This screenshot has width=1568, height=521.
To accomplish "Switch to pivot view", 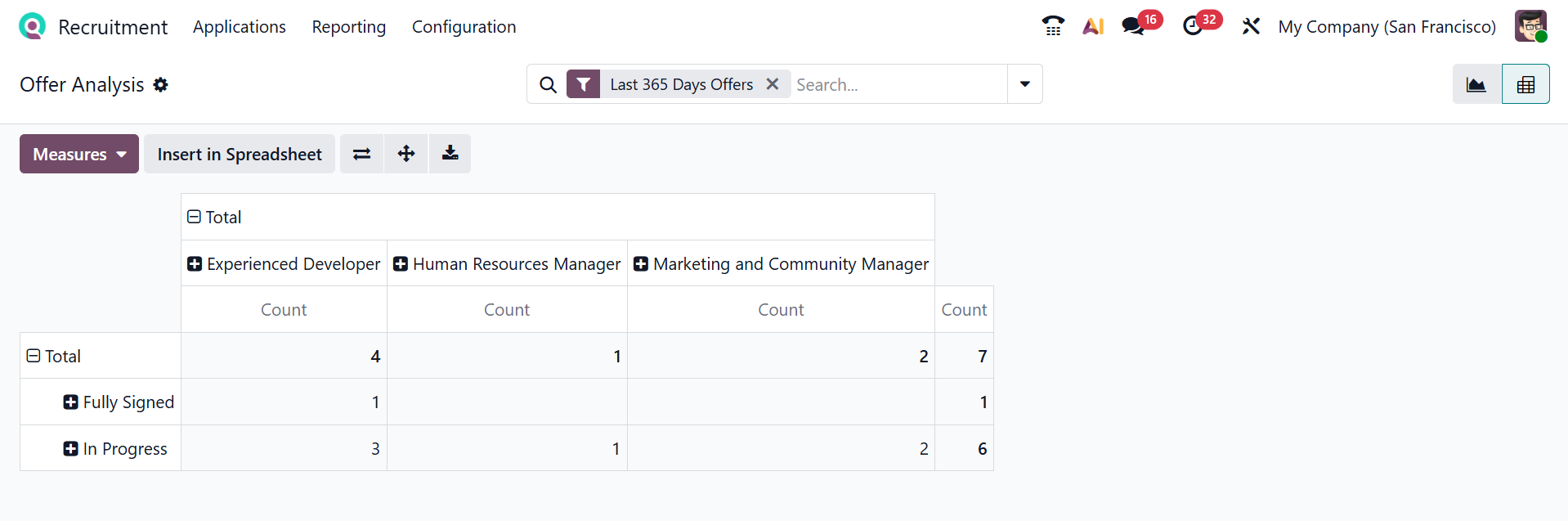I will point(1525,84).
